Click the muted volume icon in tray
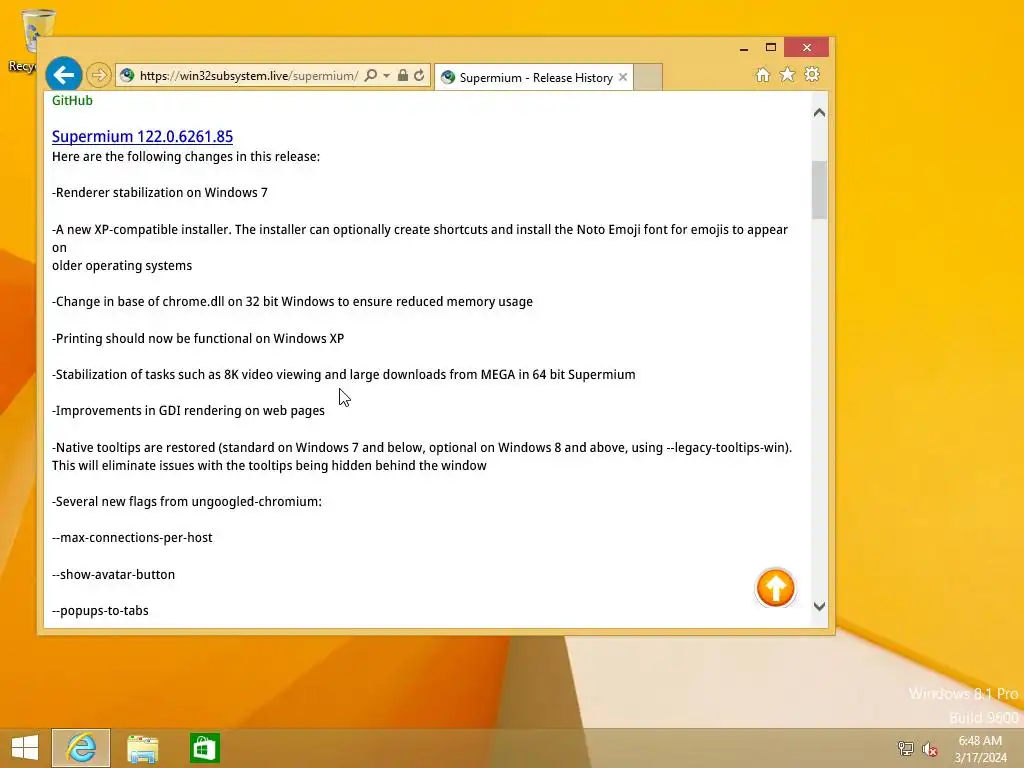 pos(929,748)
